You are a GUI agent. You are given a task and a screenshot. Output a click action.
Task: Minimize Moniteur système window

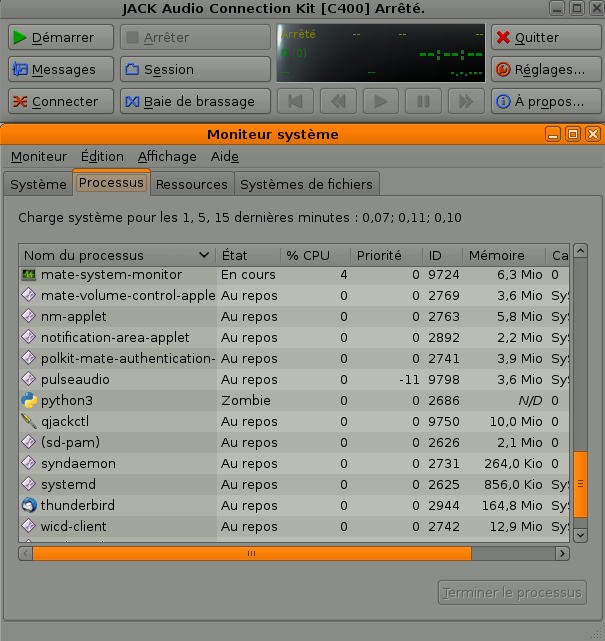pos(553,134)
